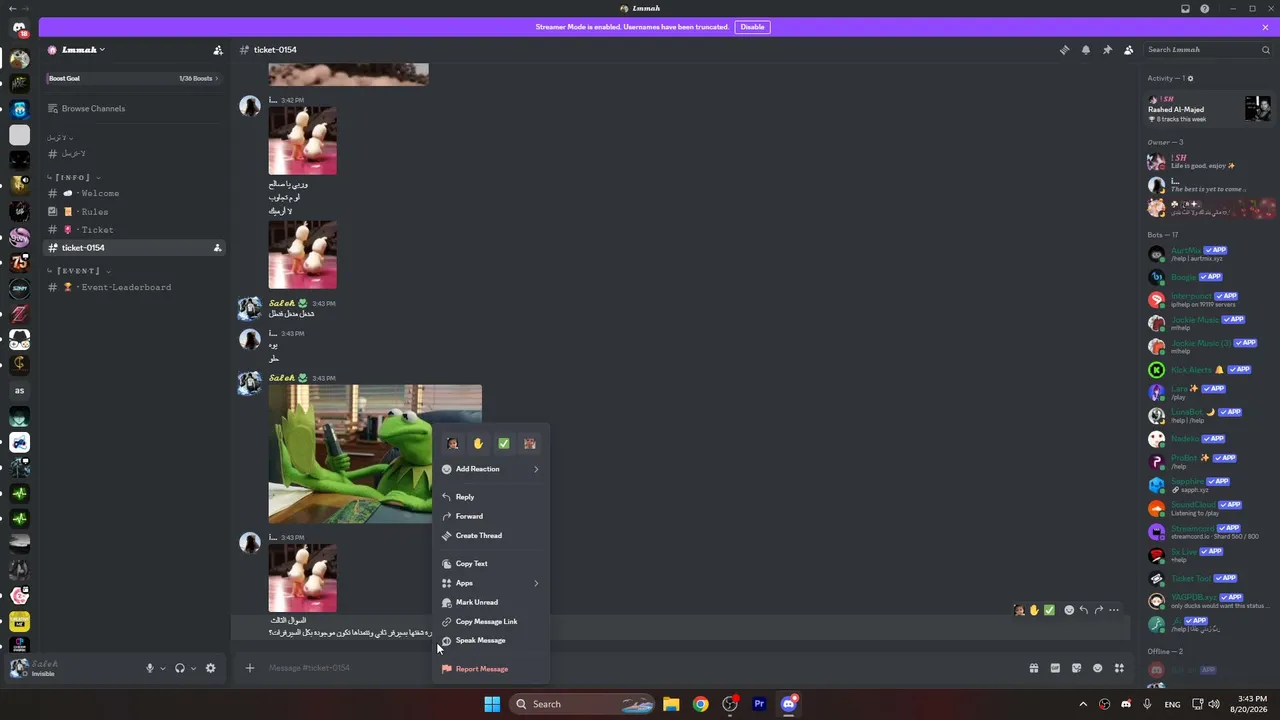The image size is (1280, 720).
Task: Choose Mark Unread in context menu
Action: (490, 603)
